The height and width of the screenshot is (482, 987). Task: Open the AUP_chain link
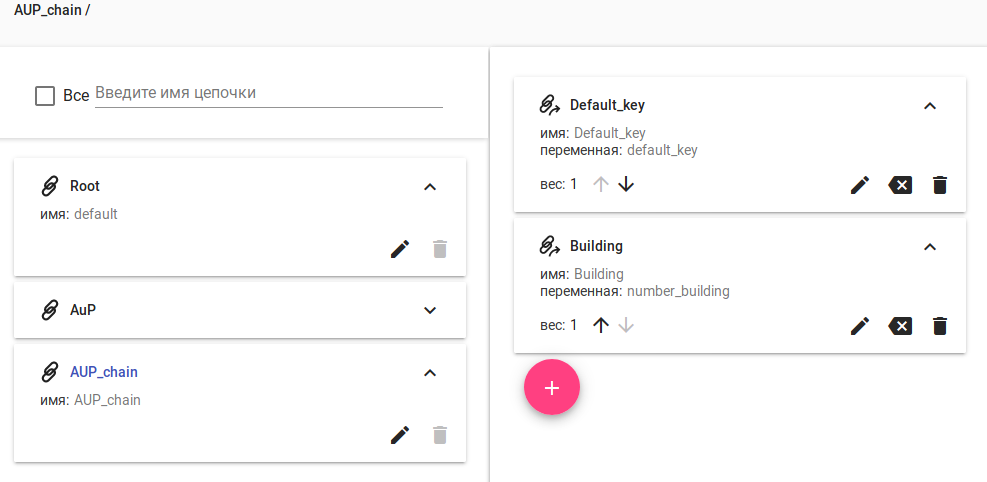click(104, 372)
